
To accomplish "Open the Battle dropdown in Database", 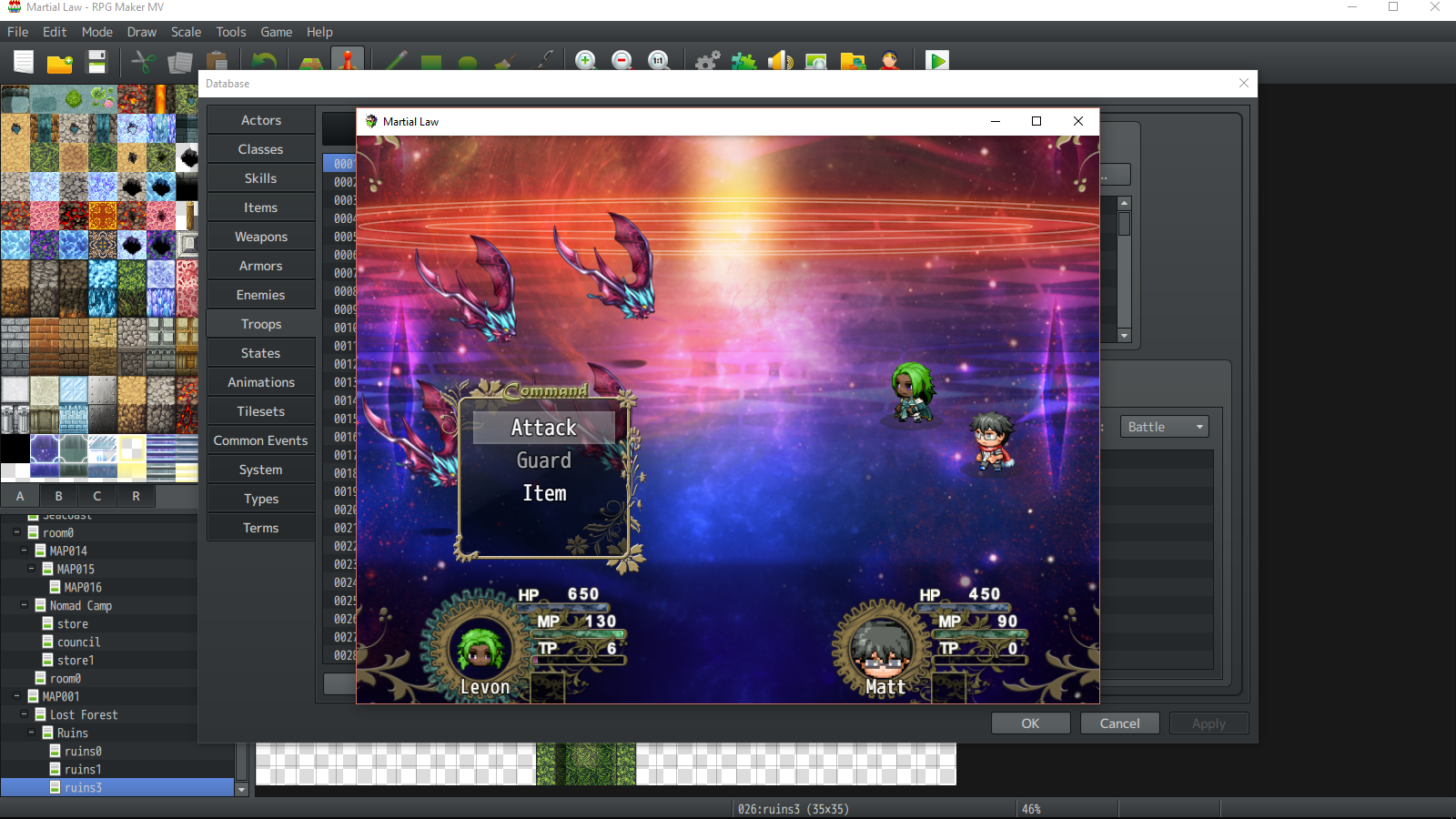I will 1164,427.
